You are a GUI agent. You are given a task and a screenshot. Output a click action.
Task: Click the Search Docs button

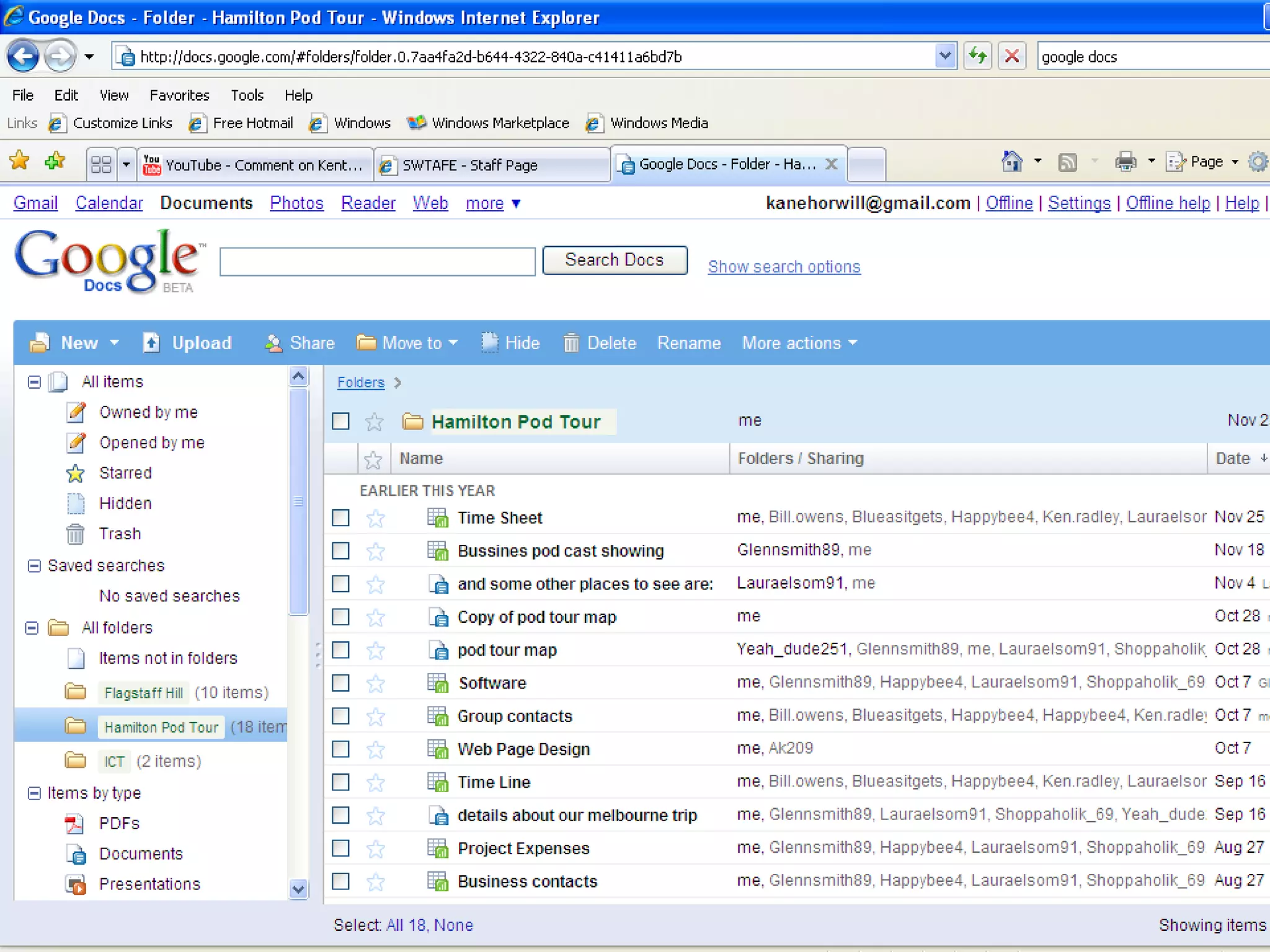coord(615,260)
